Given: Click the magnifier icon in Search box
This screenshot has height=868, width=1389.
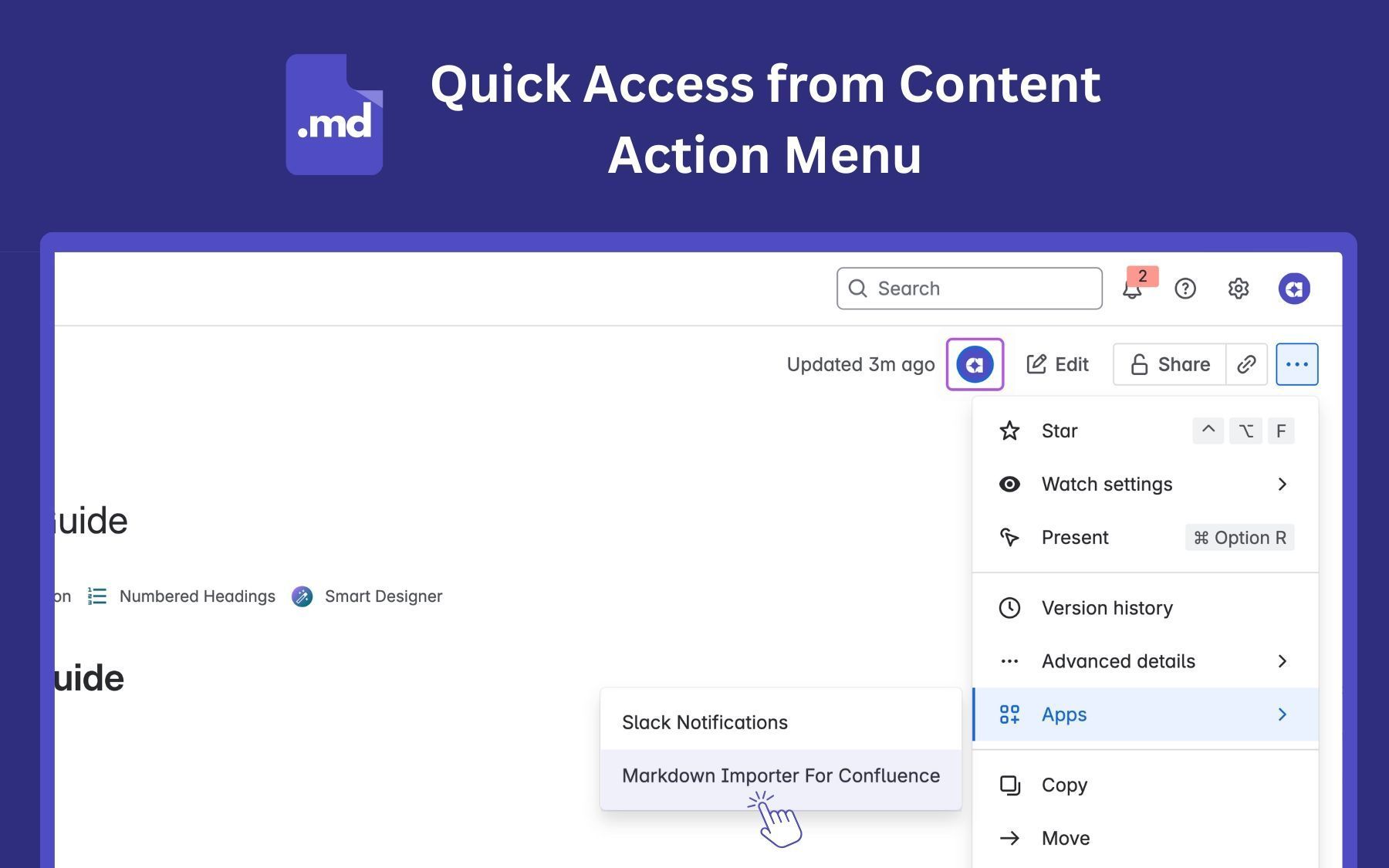Looking at the screenshot, I should pyautogui.click(x=857, y=289).
